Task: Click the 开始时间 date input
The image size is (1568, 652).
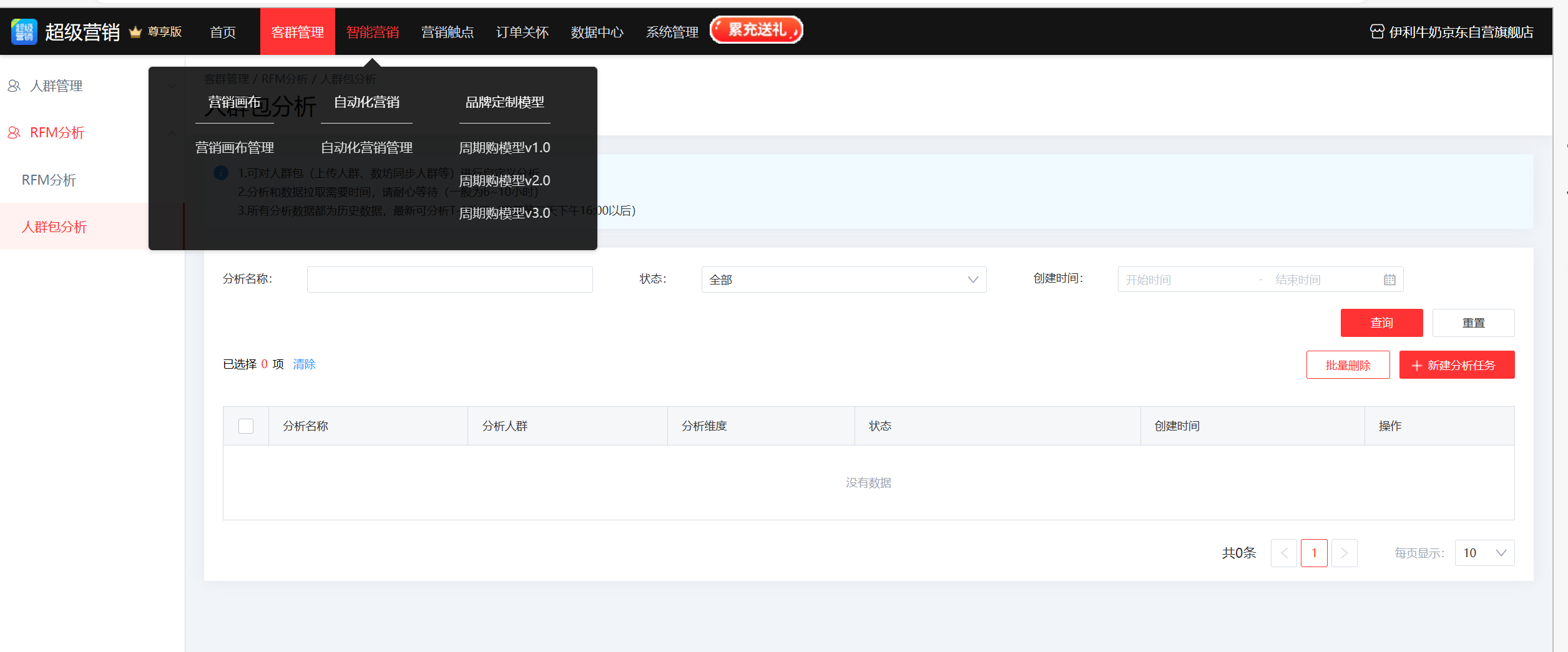Action: (x=1186, y=280)
